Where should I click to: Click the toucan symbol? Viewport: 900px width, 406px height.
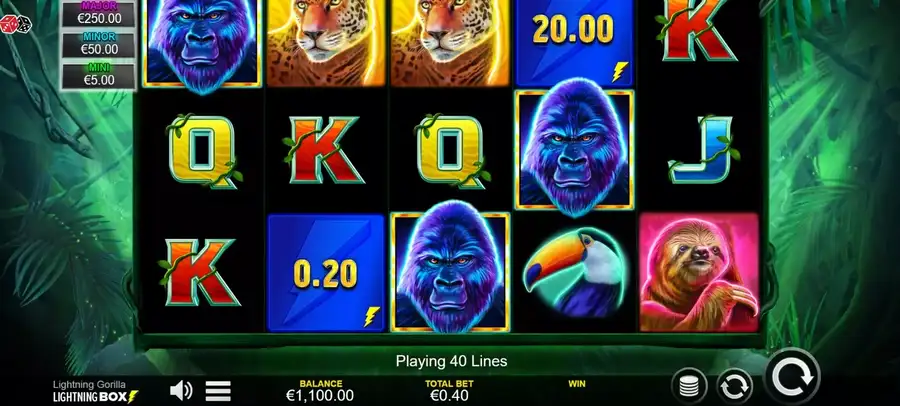[575, 272]
